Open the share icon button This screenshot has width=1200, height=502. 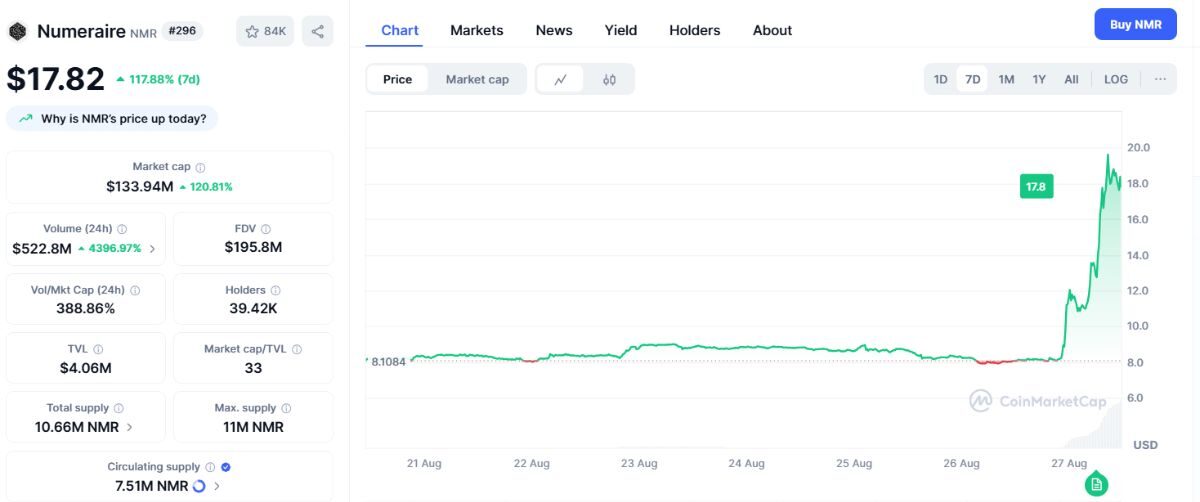[317, 31]
